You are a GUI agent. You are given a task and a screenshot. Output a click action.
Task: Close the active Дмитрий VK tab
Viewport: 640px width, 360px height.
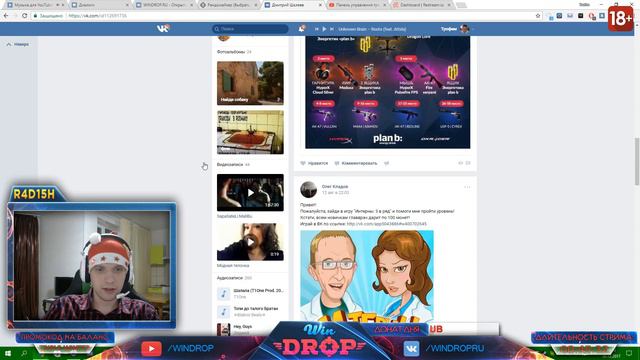coord(320,5)
